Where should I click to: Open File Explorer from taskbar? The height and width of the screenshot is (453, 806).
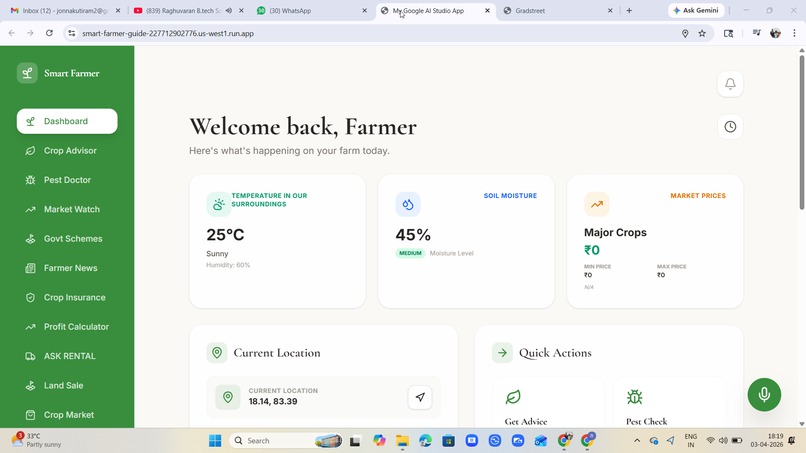402,441
